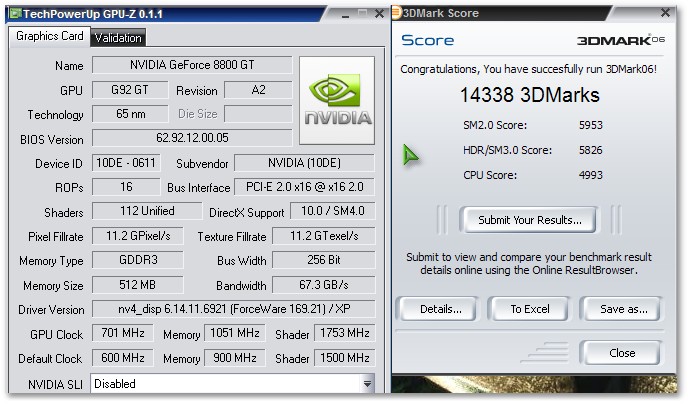Click the empty Die Size field
Screen dimensions: 688x404
click(x=258, y=114)
